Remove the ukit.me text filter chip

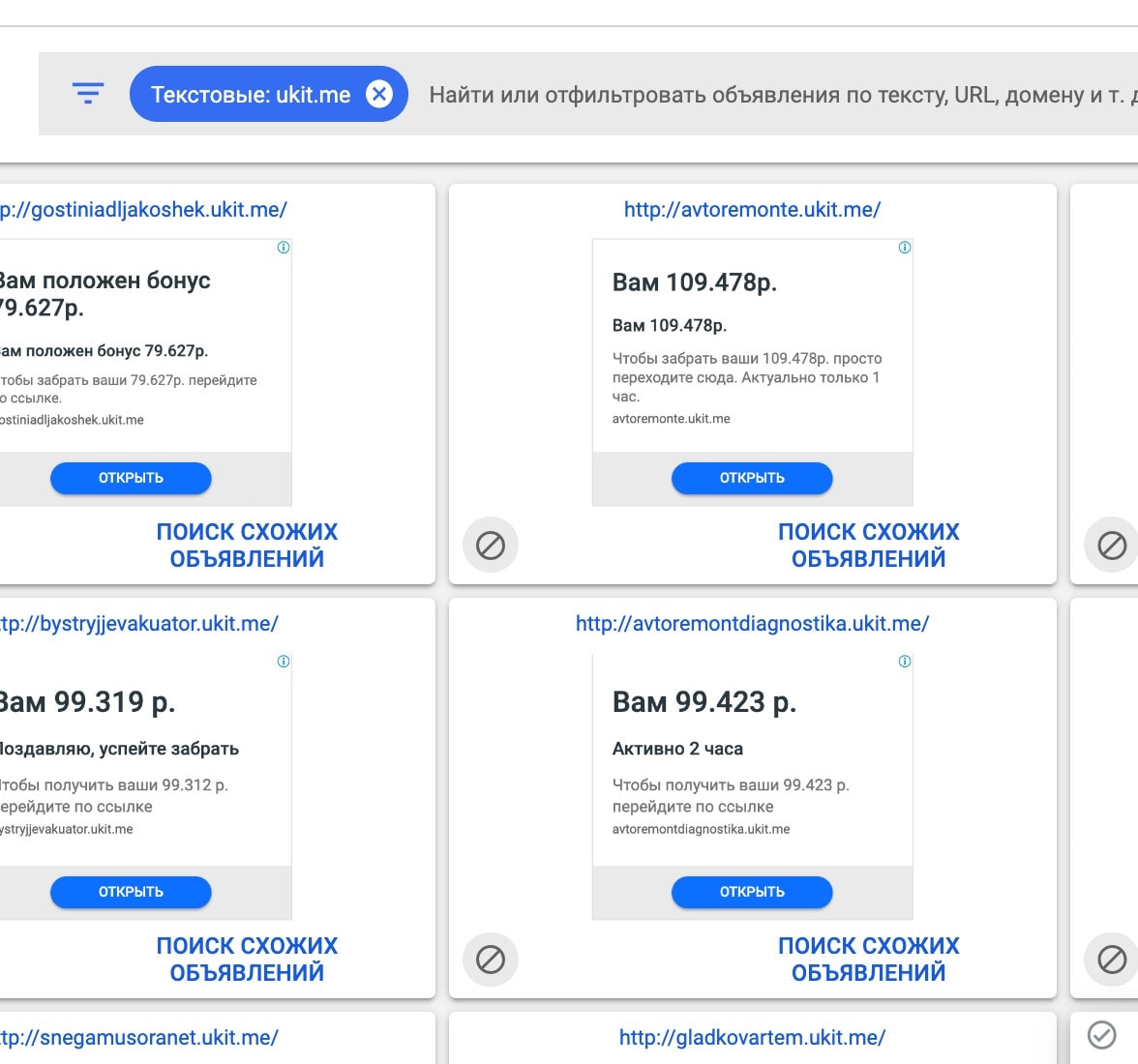pos(379,94)
